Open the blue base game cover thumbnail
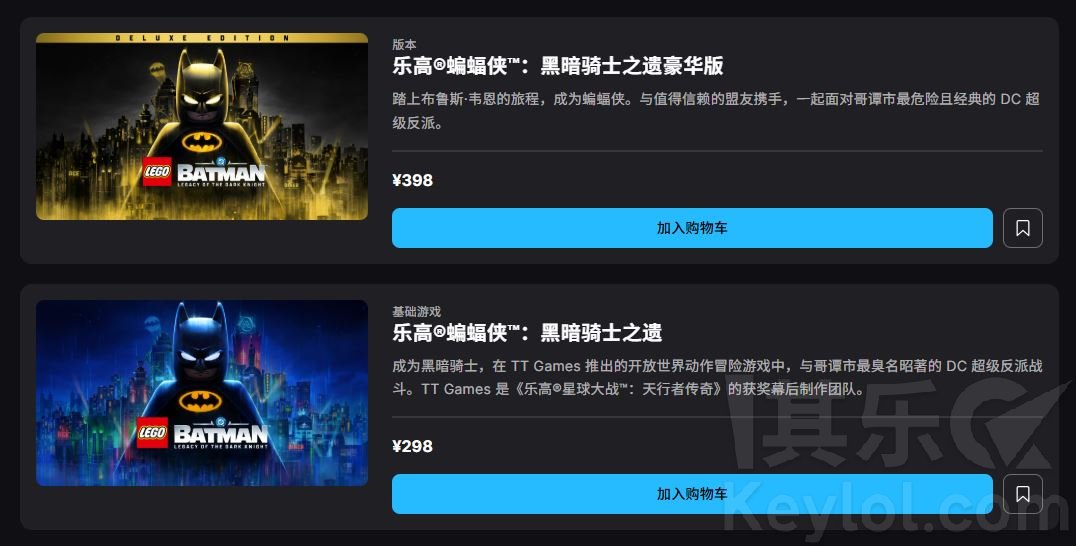The height and width of the screenshot is (546, 1076). 202,392
